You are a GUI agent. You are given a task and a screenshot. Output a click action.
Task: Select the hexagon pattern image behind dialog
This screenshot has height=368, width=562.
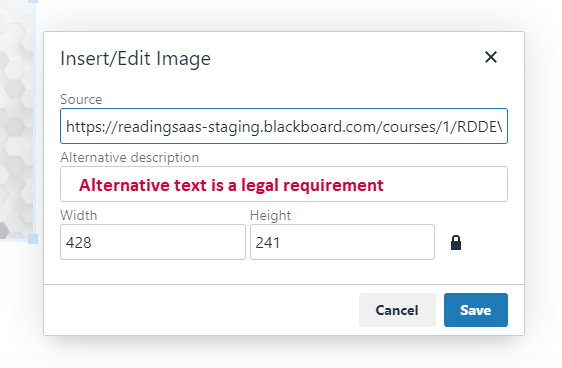16,118
